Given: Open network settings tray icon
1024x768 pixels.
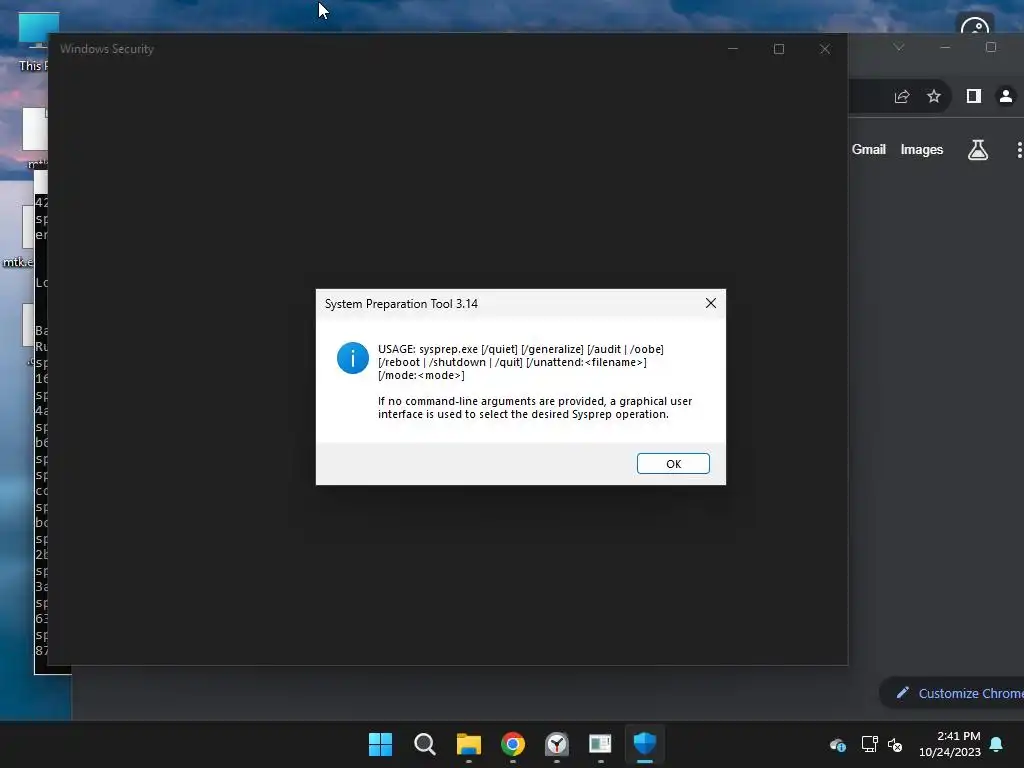Looking at the screenshot, I should click(x=869, y=744).
